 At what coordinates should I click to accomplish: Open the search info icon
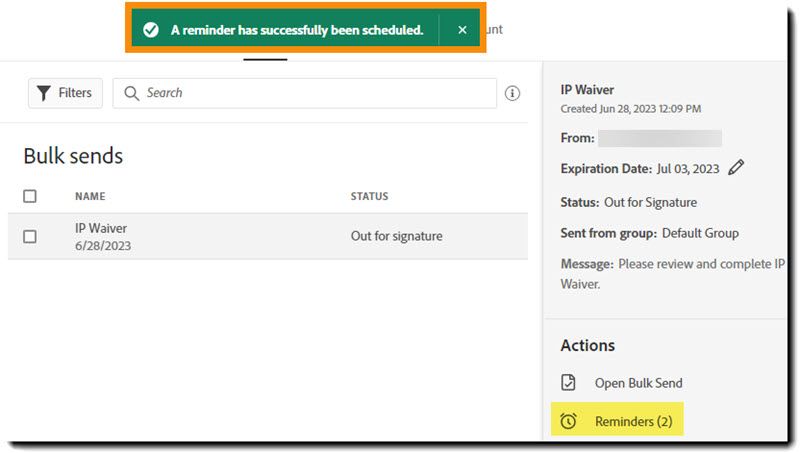(x=512, y=93)
